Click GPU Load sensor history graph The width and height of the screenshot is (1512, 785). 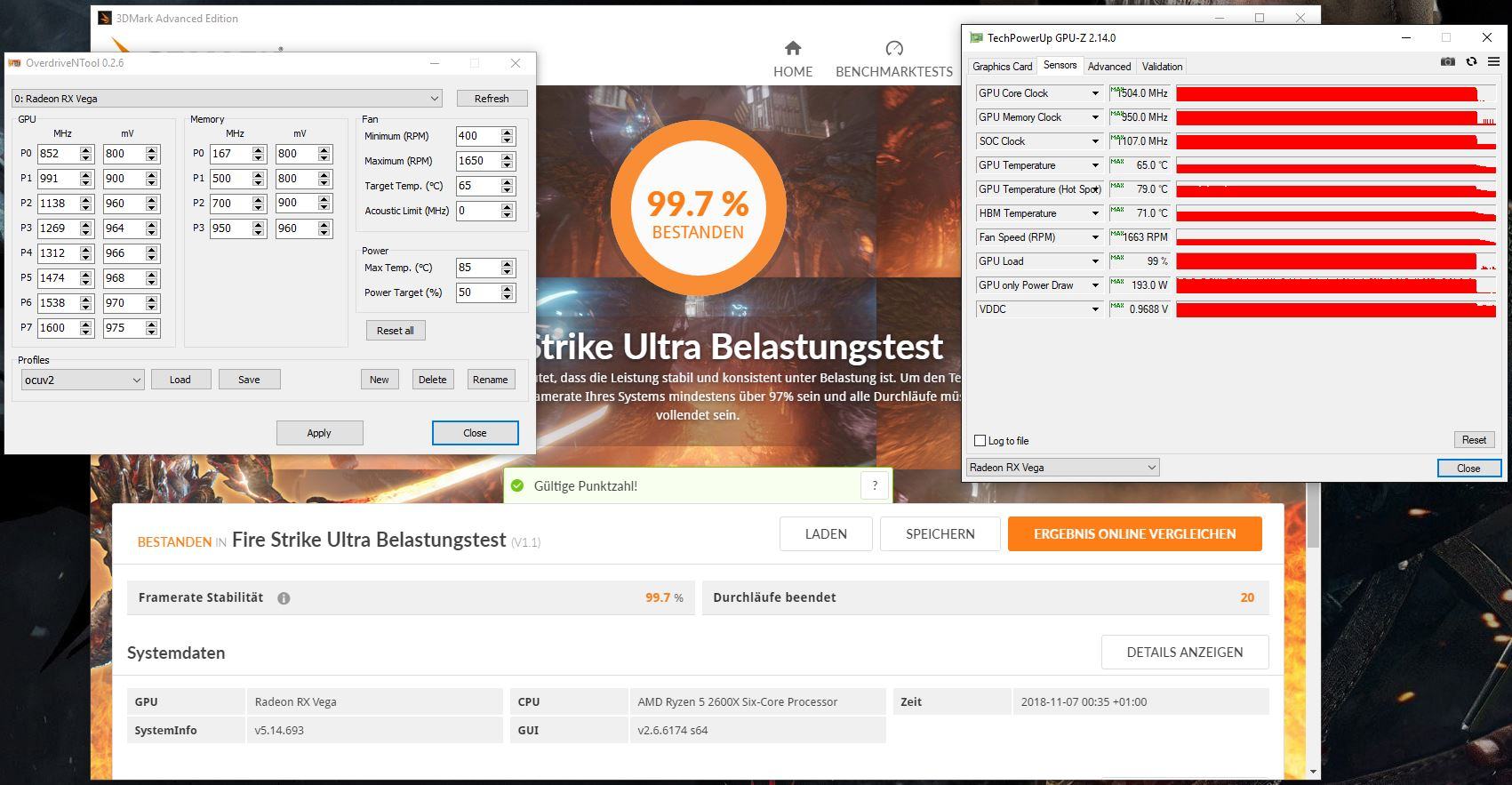pyautogui.click(x=1336, y=261)
